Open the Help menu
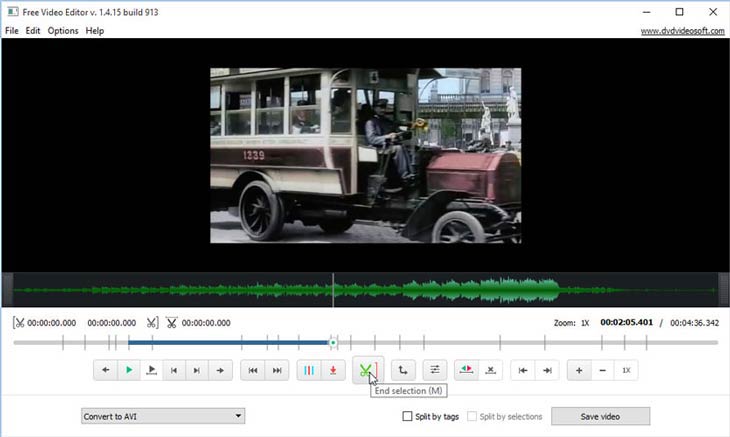 (x=95, y=31)
